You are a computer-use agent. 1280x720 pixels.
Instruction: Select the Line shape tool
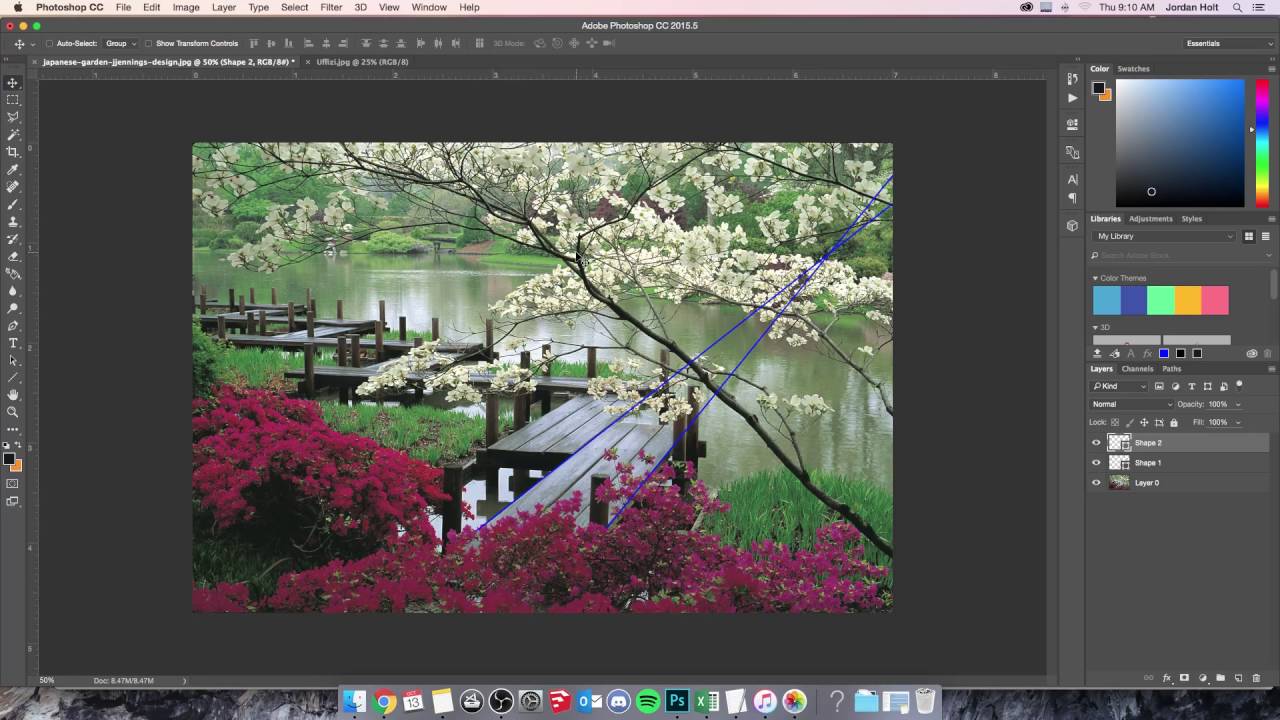pyautogui.click(x=13, y=378)
